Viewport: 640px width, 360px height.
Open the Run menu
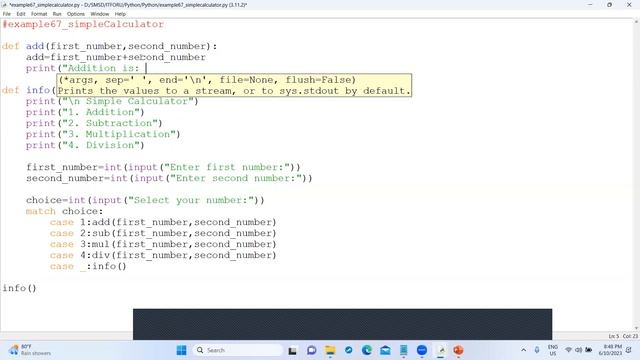point(57,14)
